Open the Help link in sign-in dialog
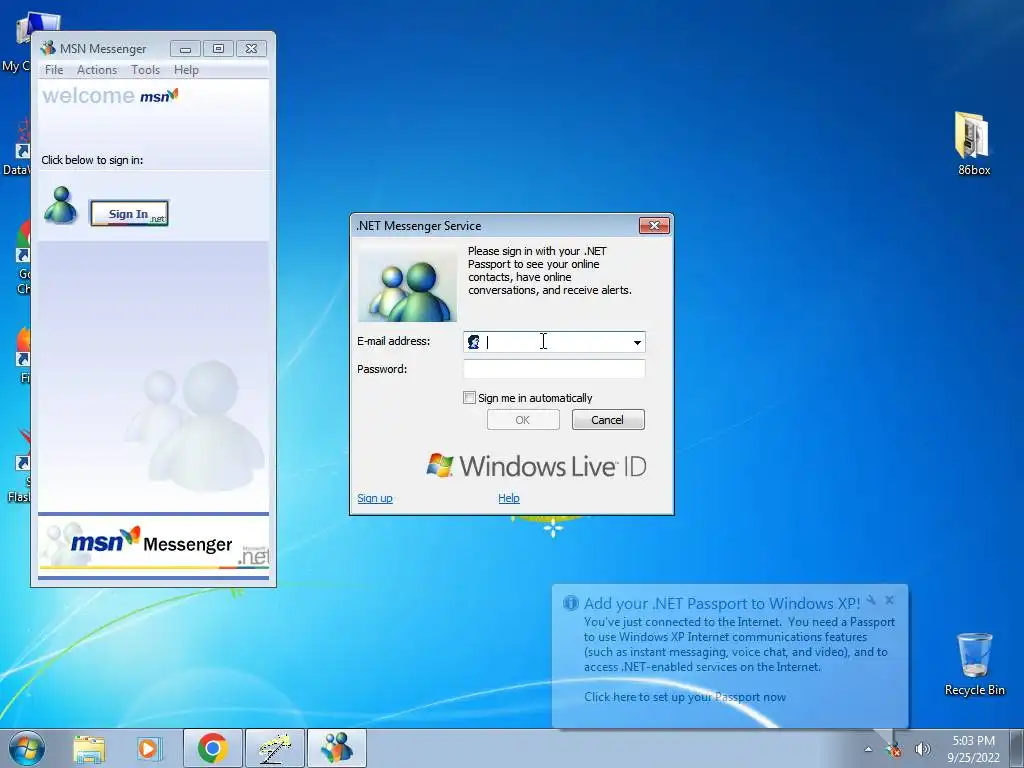 coord(509,498)
